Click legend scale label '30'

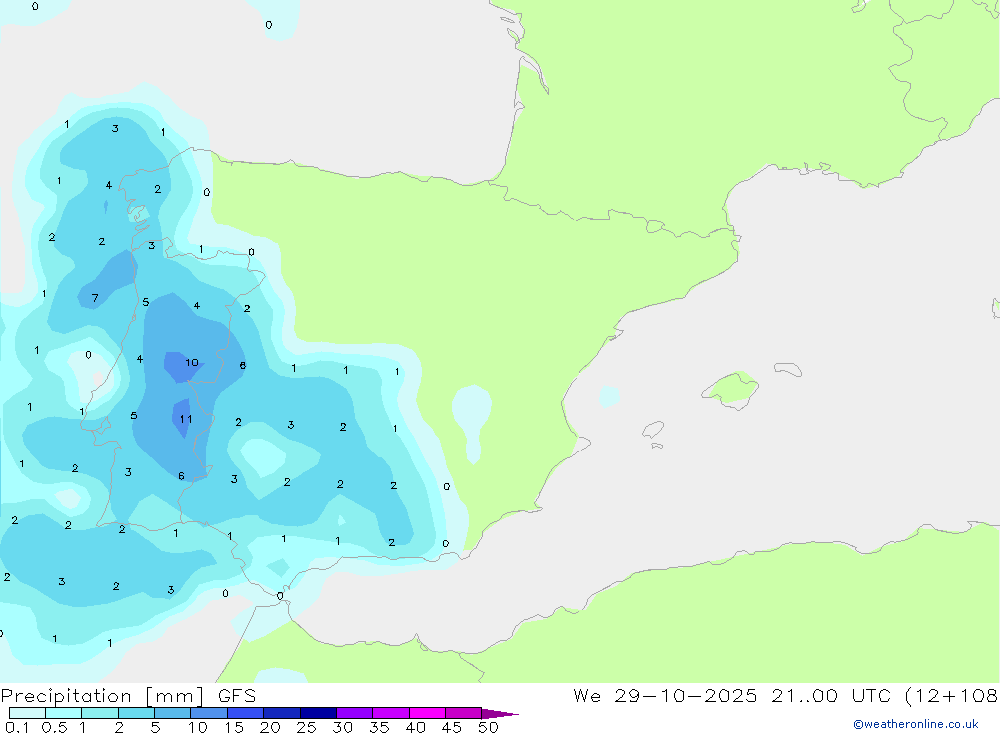(343, 727)
